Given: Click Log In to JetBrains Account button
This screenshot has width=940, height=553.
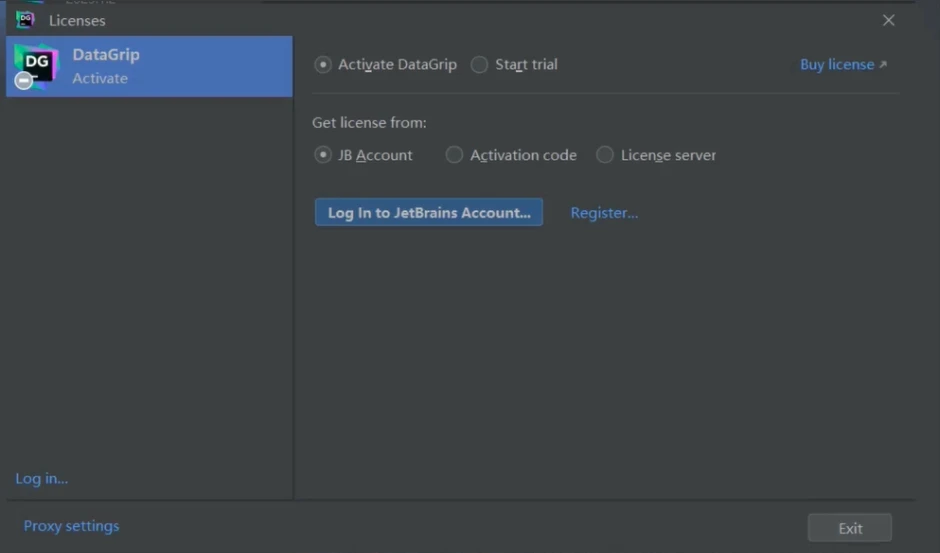Looking at the screenshot, I should pyautogui.click(x=429, y=212).
